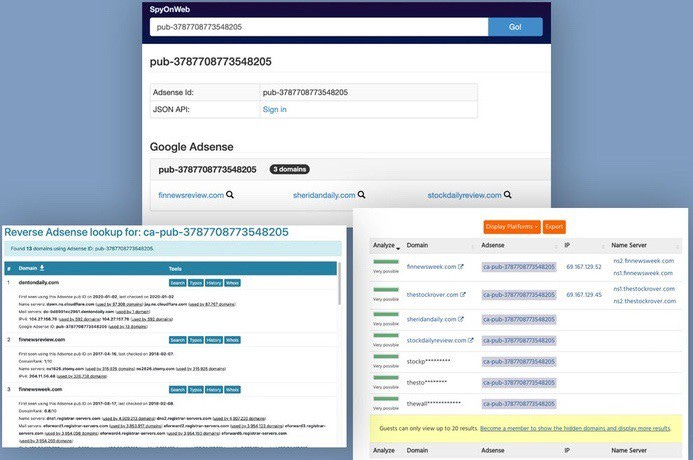The width and height of the screenshot is (693, 460).
Task: Click the masked domain 'thewall*************'
Action: pos(434,404)
